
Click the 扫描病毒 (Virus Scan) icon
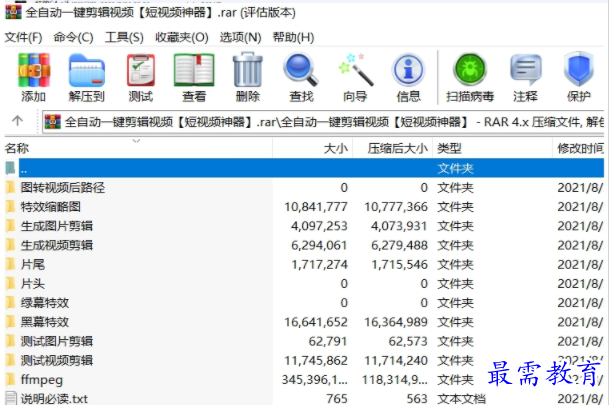[470, 70]
